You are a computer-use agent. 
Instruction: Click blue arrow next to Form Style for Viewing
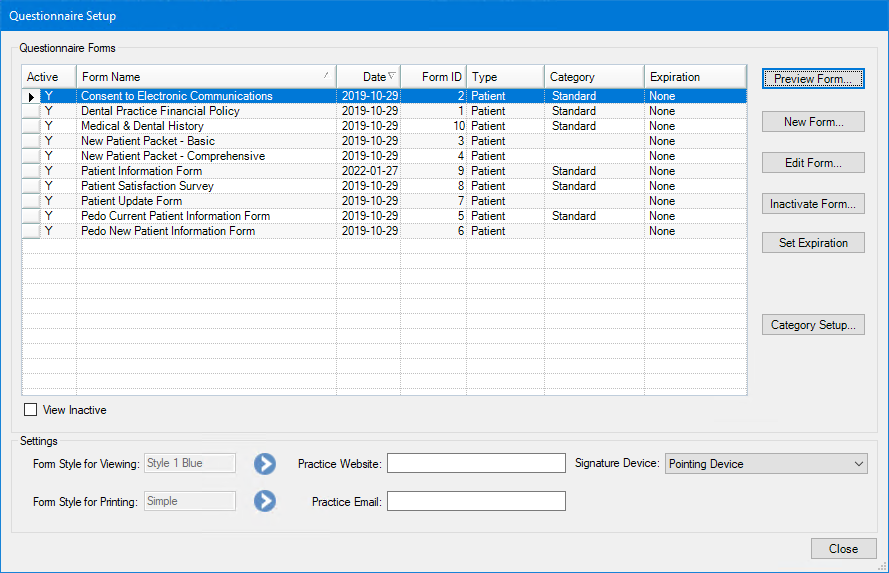coord(264,463)
